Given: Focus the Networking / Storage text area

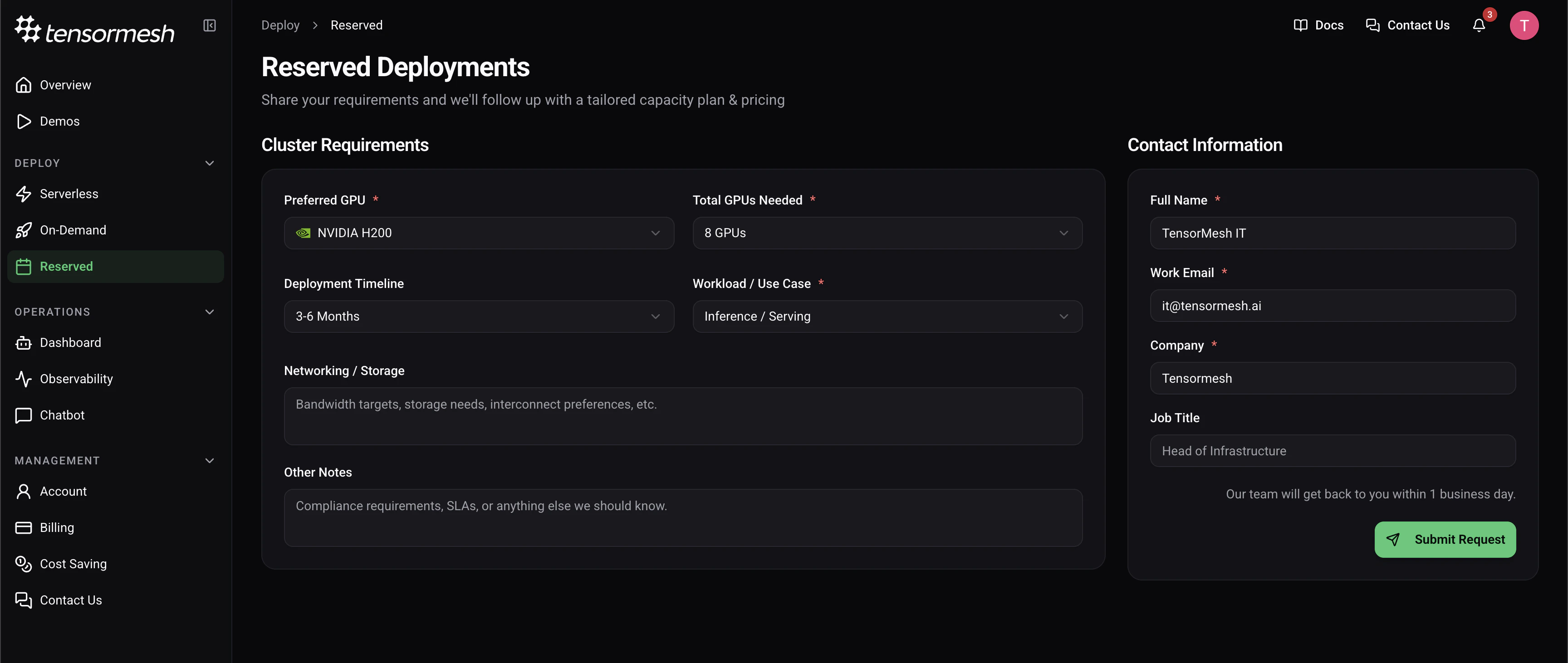Looking at the screenshot, I should (x=683, y=417).
